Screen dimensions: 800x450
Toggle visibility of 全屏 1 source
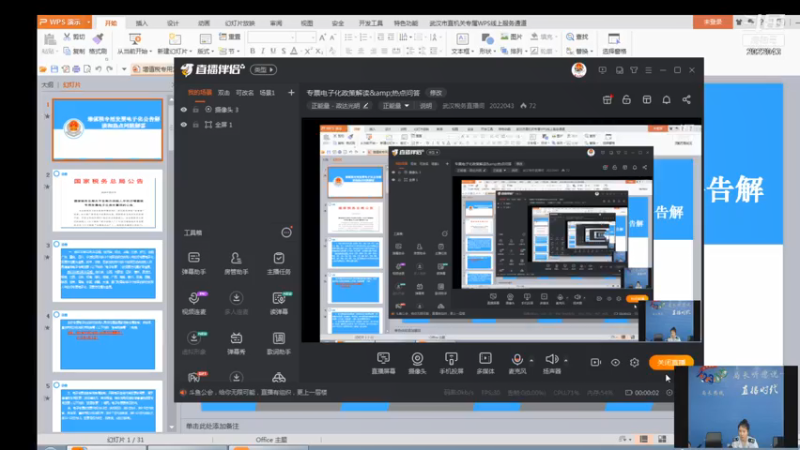[x=184, y=124]
